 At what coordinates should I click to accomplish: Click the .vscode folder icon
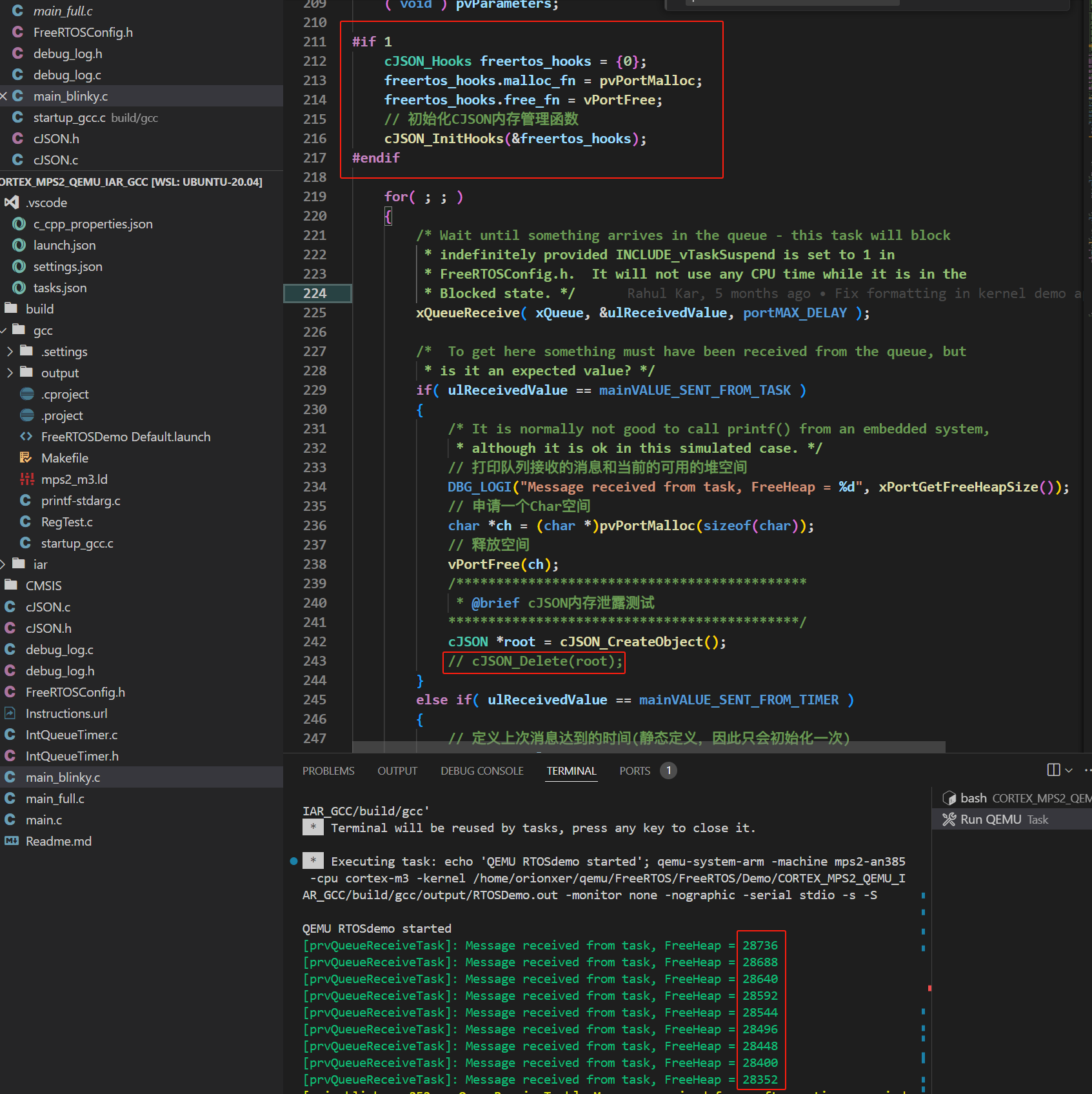(12, 203)
